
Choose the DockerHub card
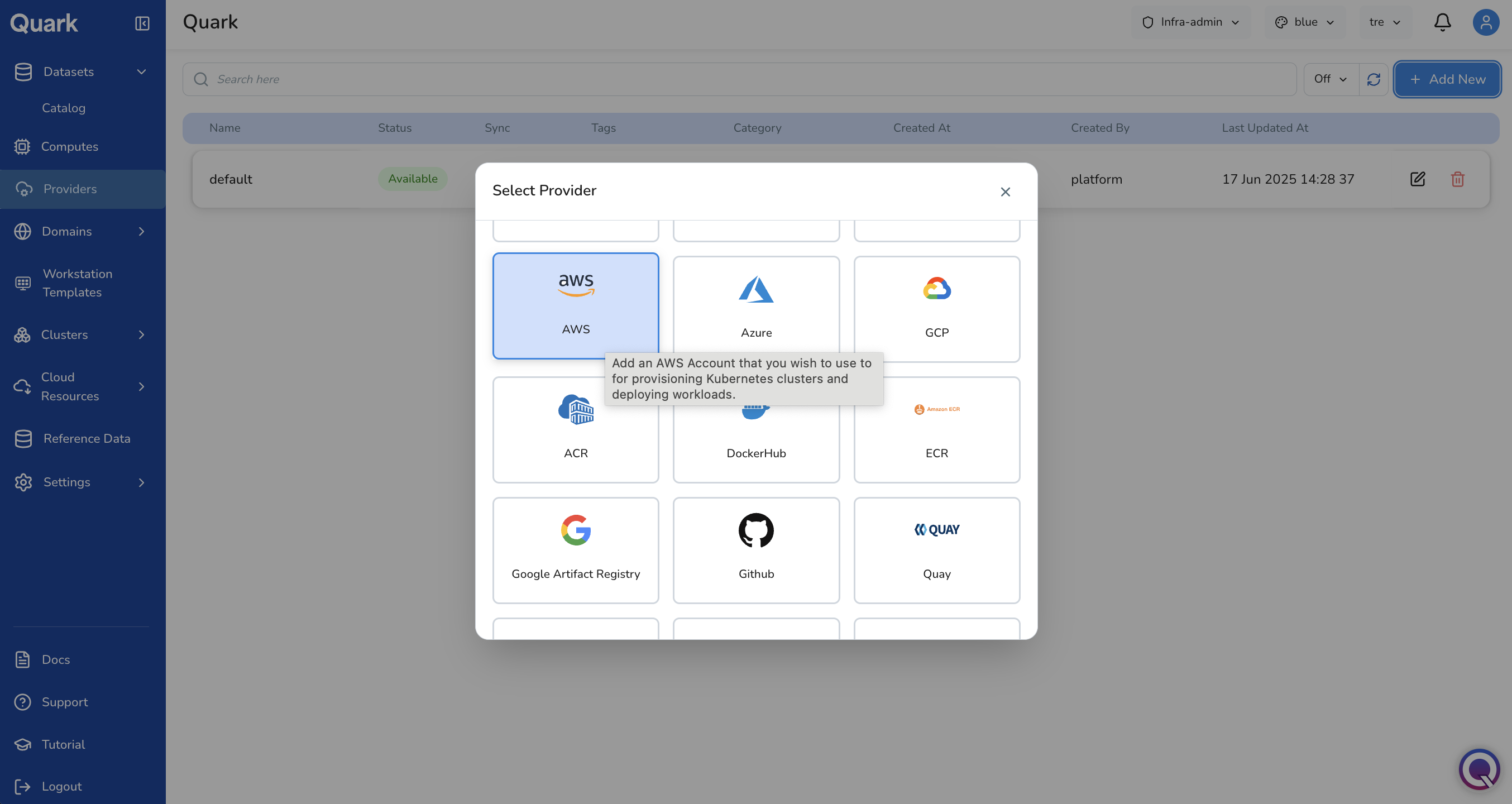(756, 429)
